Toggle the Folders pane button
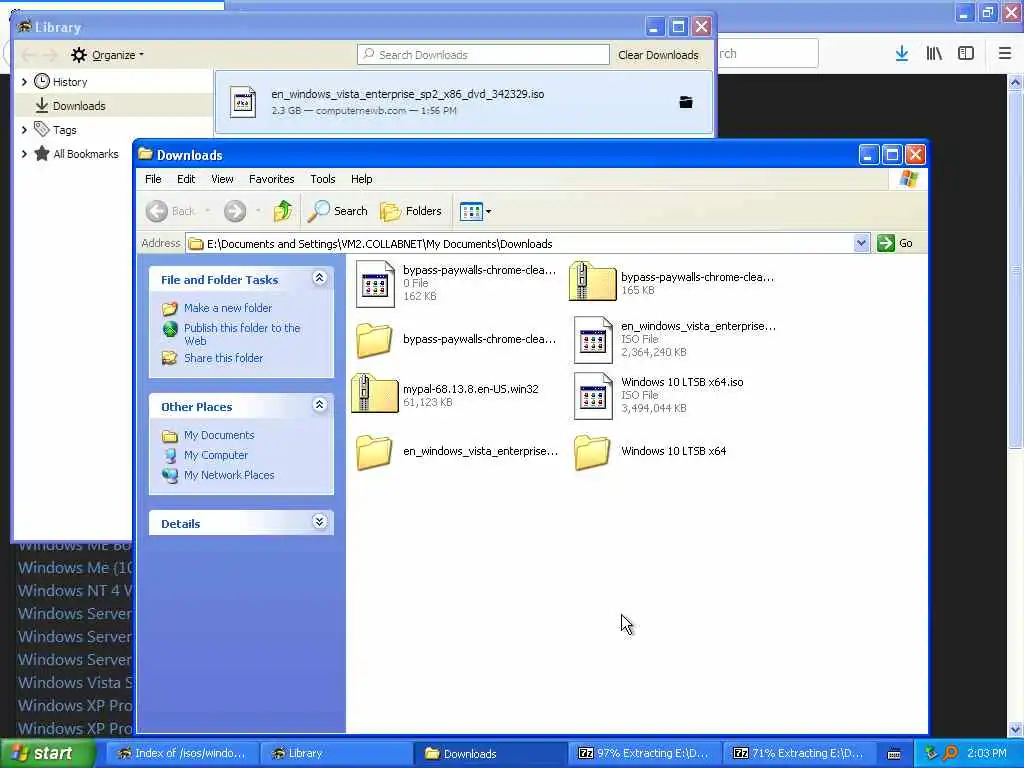 [411, 211]
